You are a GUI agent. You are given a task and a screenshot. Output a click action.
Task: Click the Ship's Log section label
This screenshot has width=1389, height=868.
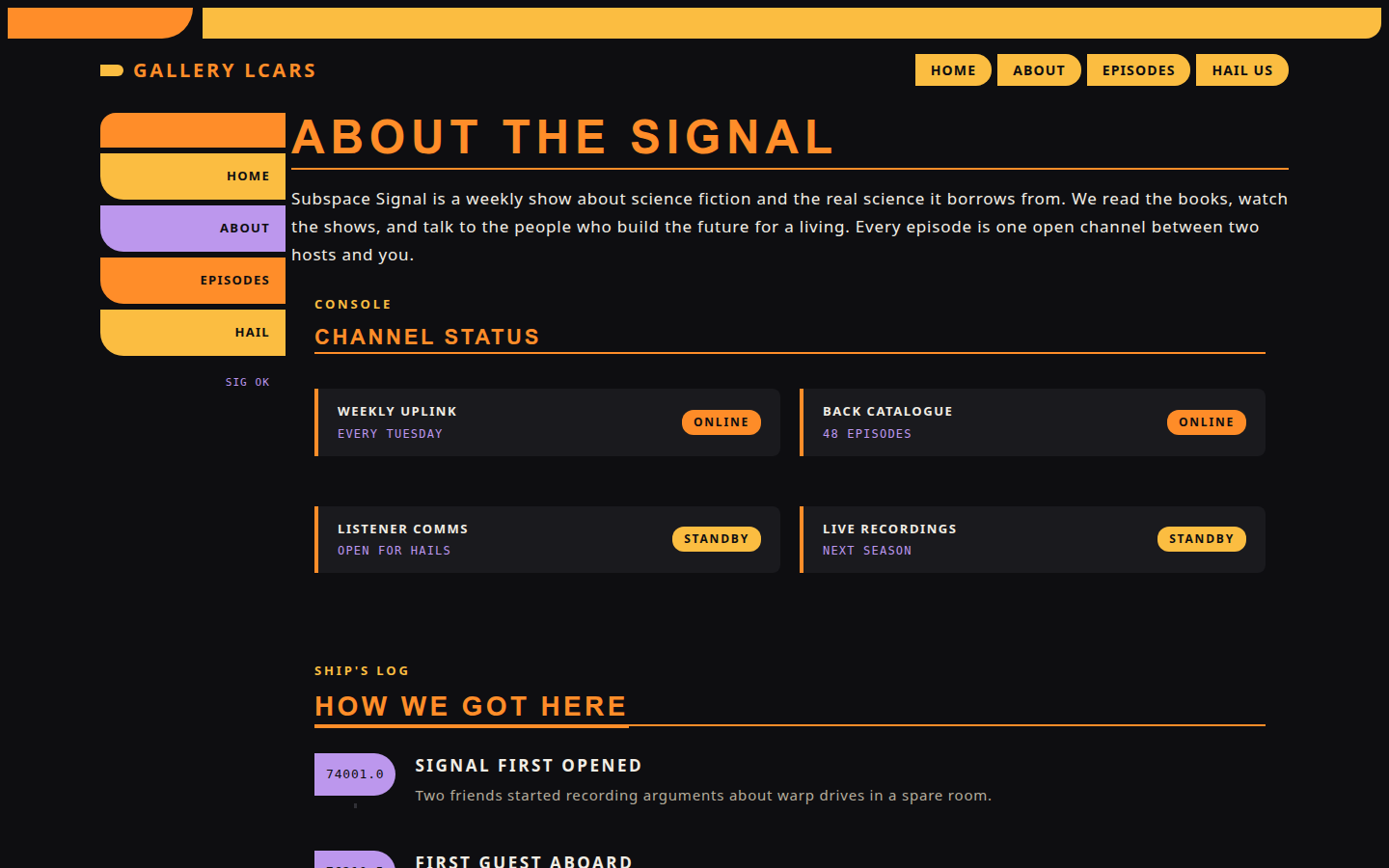[362, 671]
